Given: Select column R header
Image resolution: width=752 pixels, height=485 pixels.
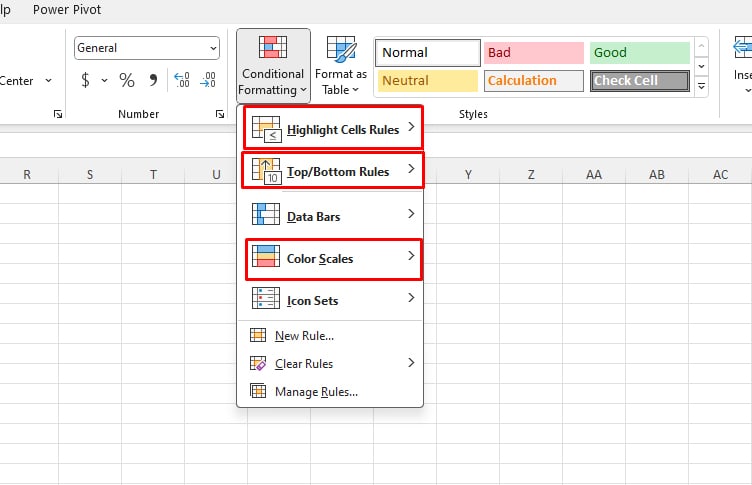Looking at the screenshot, I should click(27, 175).
